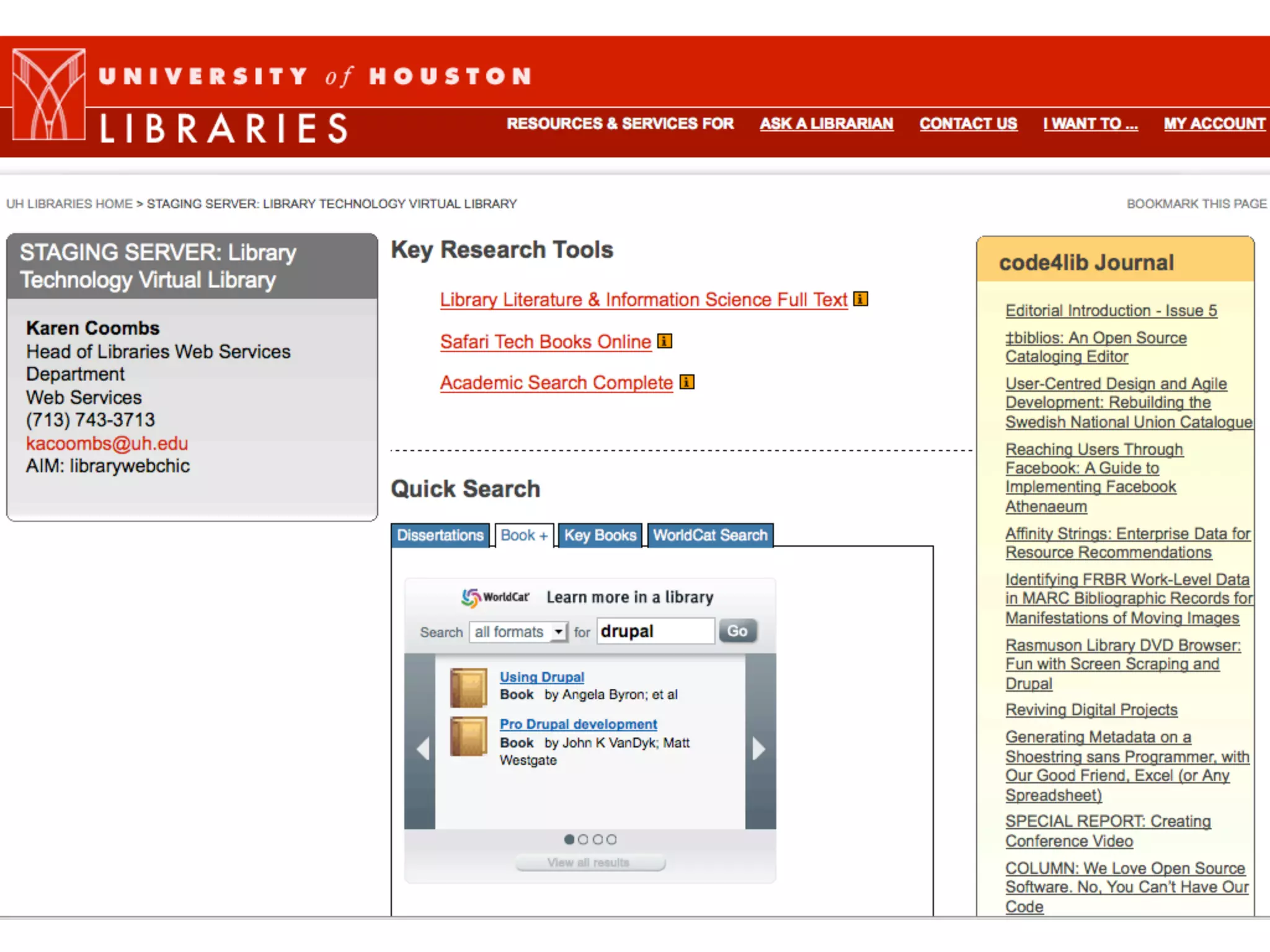Click info icon beside Library Literature link
1270x952 pixels.
pyautogui.click(x=860, y=299)
